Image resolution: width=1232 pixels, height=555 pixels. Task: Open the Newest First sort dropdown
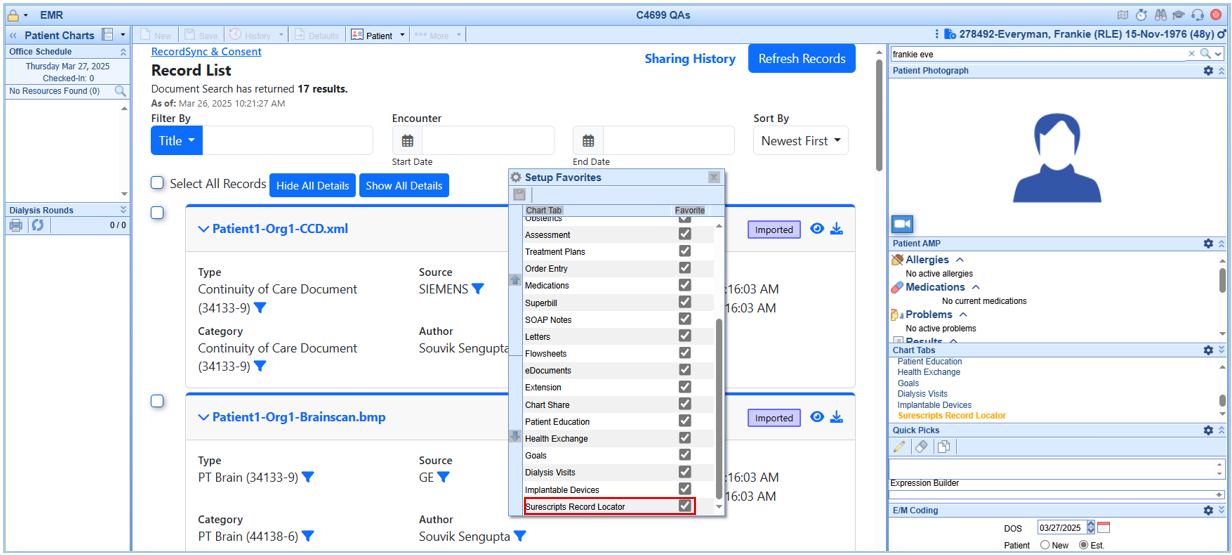(x=801, y=141)
